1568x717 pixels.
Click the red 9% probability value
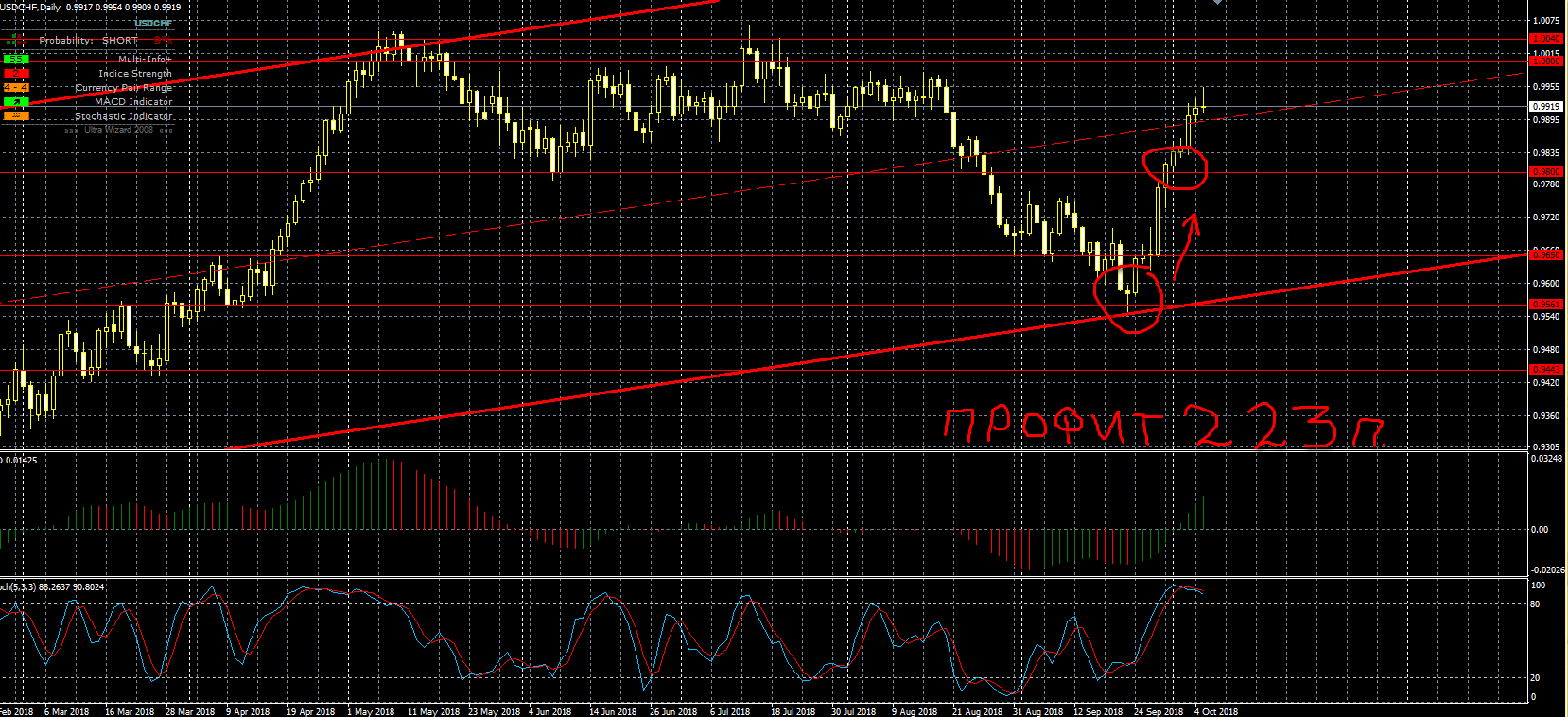click(164, 41)
